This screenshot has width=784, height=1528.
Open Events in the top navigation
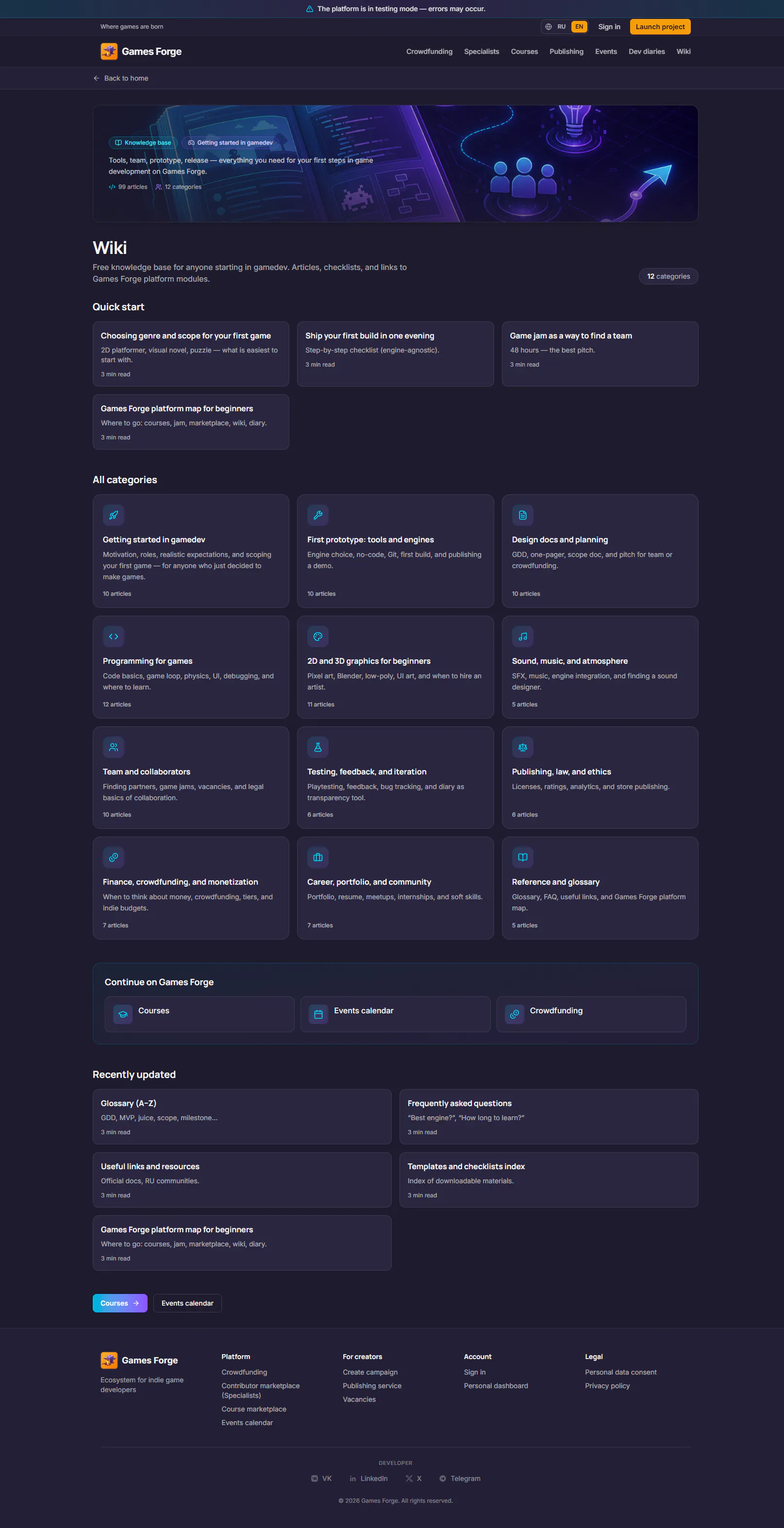(606, 51)
